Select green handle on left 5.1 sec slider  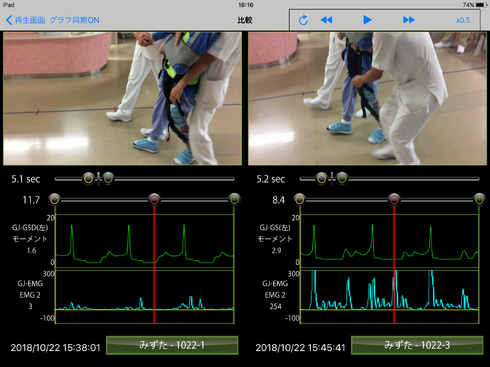coord(108,179)
